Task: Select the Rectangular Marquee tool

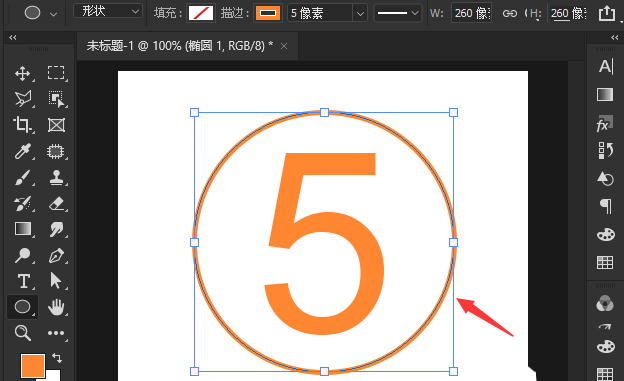Action: tap(56, 73)
